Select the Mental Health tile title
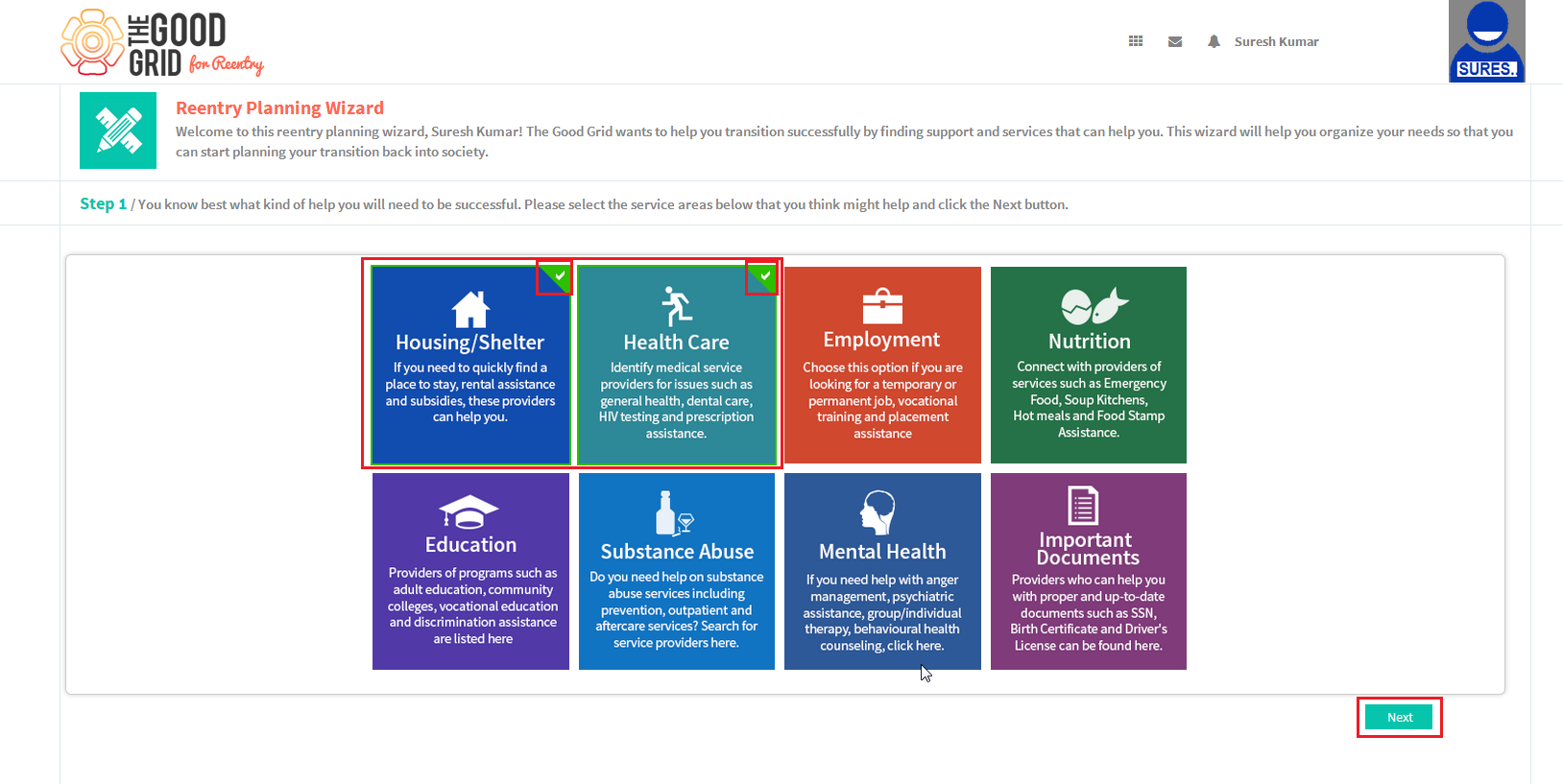 [x=882, y=552]
